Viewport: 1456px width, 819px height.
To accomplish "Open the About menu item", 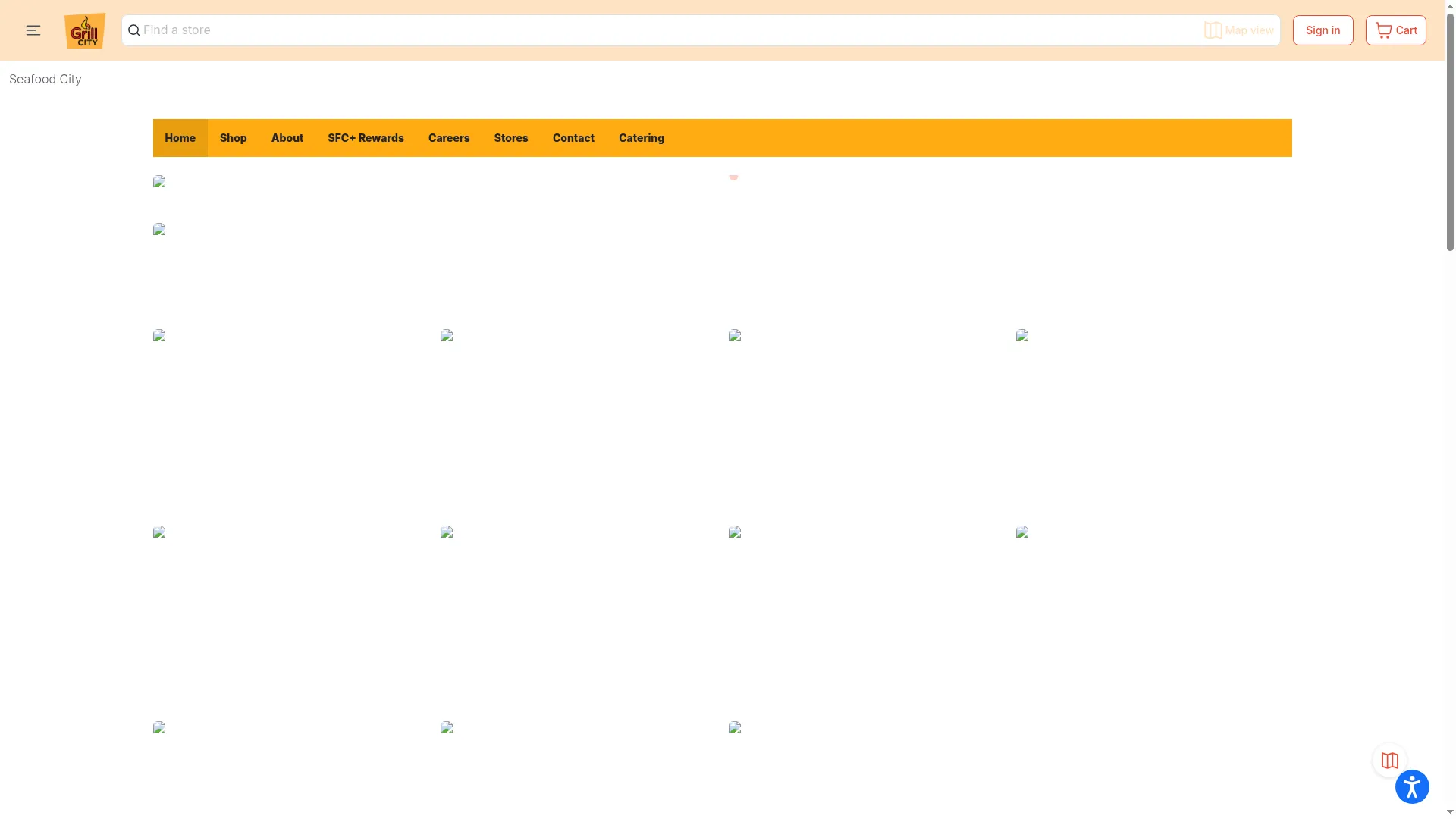I will point(287,138).
